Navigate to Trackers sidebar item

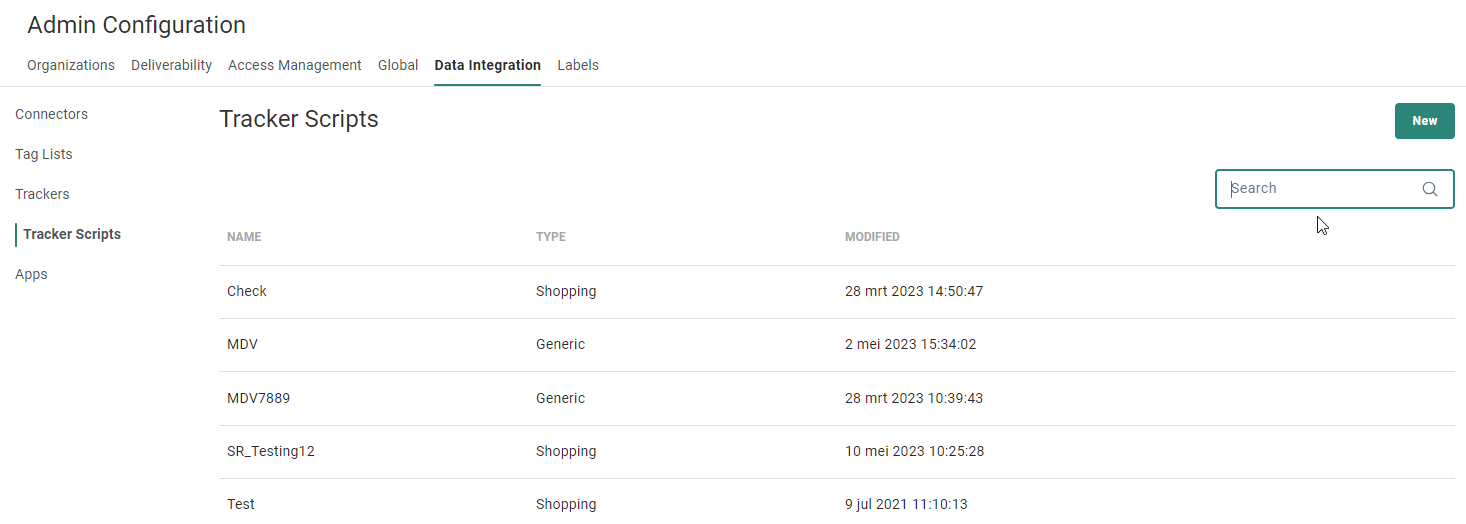click(42, 194)
